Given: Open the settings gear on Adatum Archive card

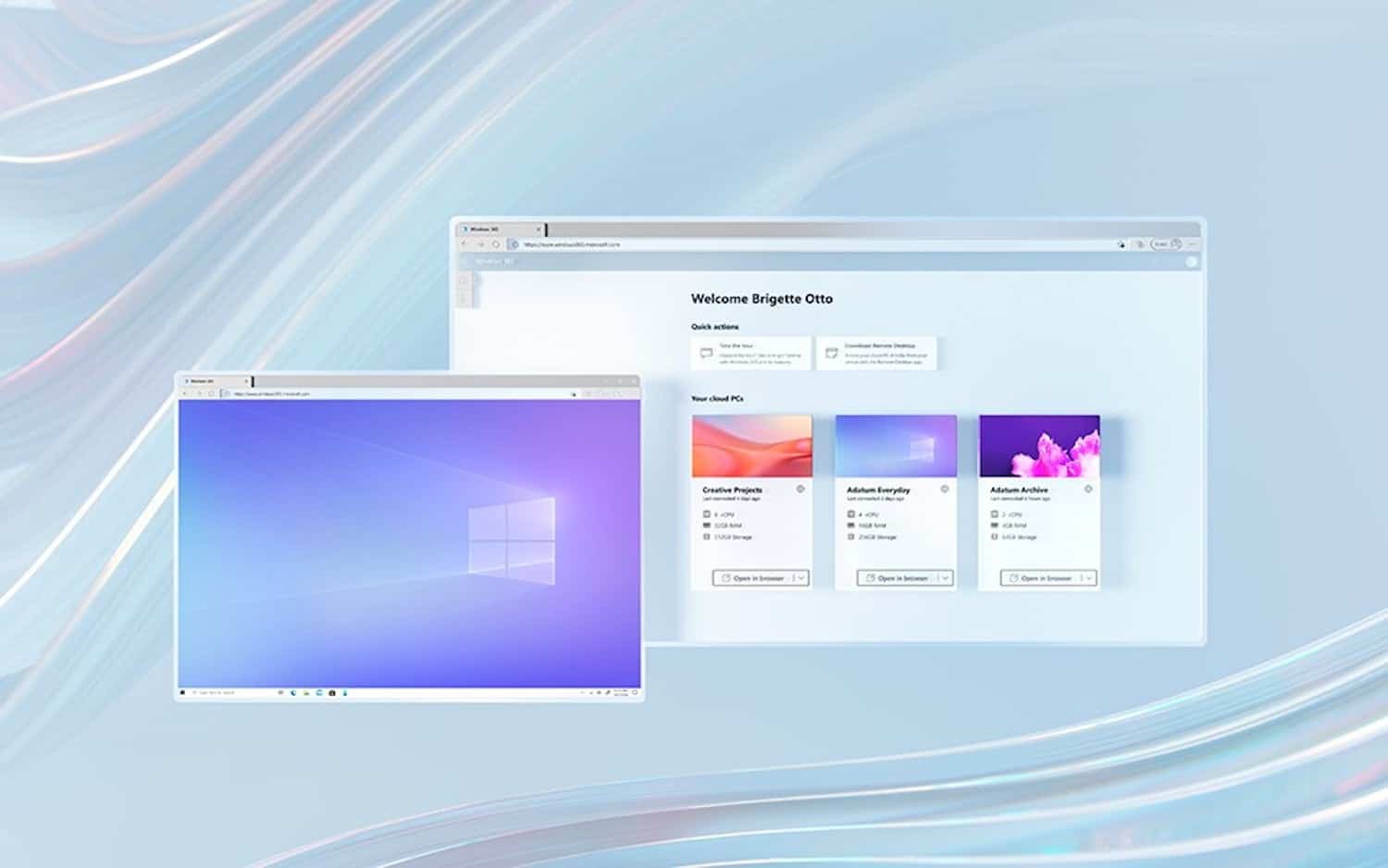Looking at the screenshot, I should (x=1087, y=489).
